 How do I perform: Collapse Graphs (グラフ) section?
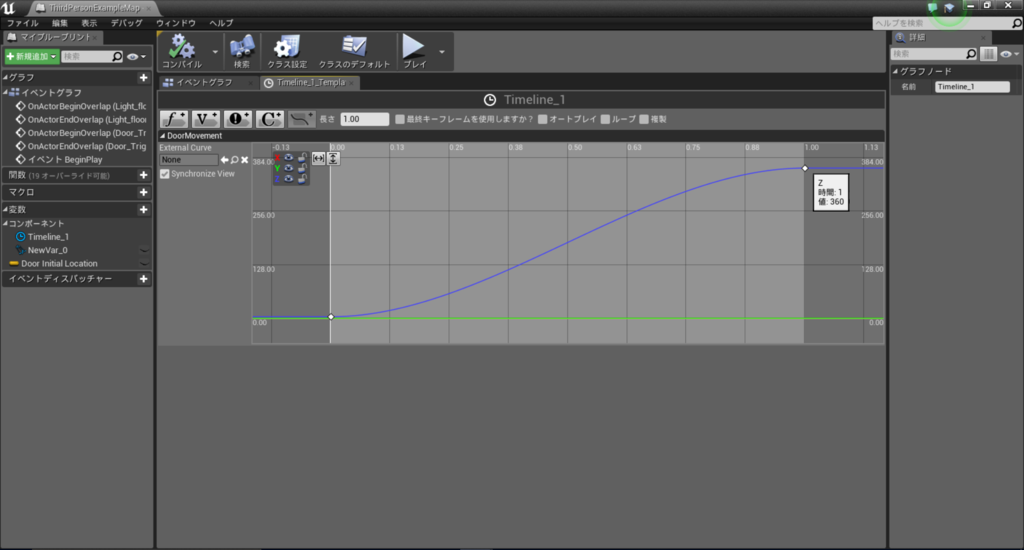point(5,78)
